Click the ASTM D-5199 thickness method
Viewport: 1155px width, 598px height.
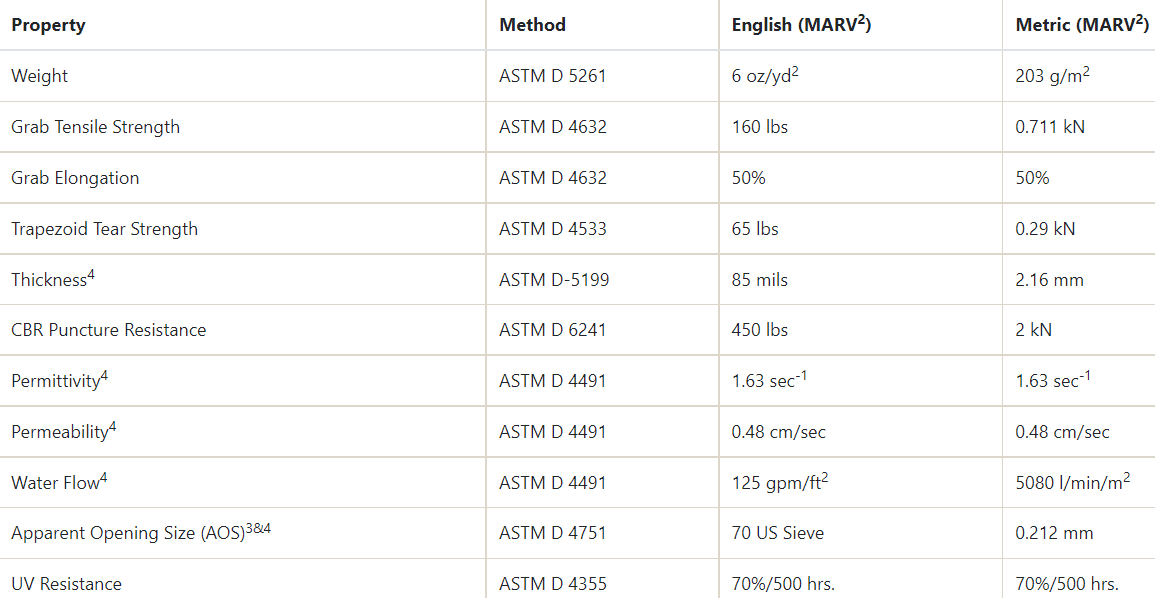[x=554, y=280]
